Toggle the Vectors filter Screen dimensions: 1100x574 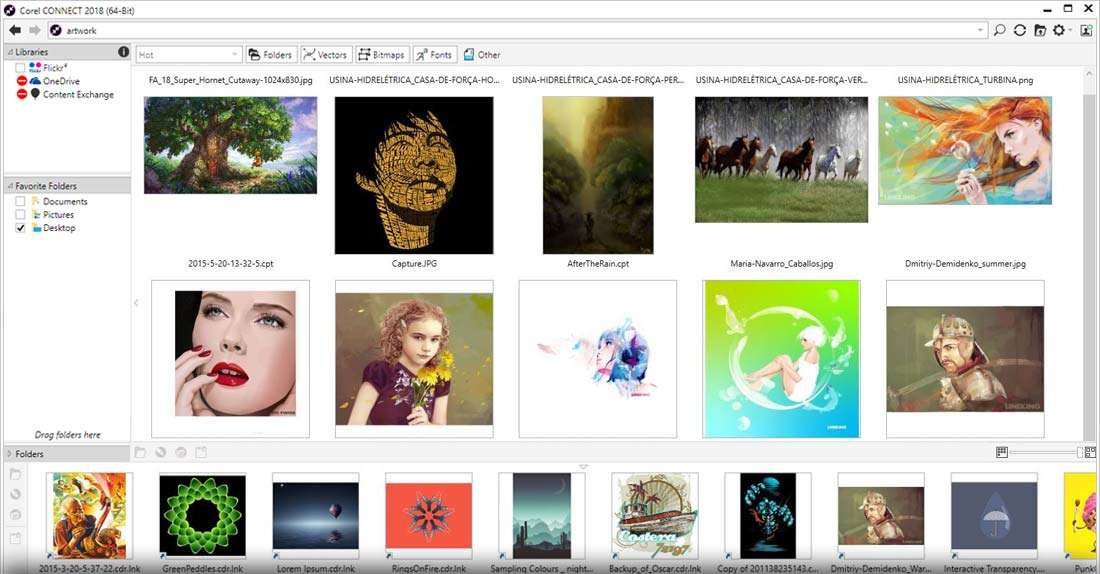coord(325,55)
